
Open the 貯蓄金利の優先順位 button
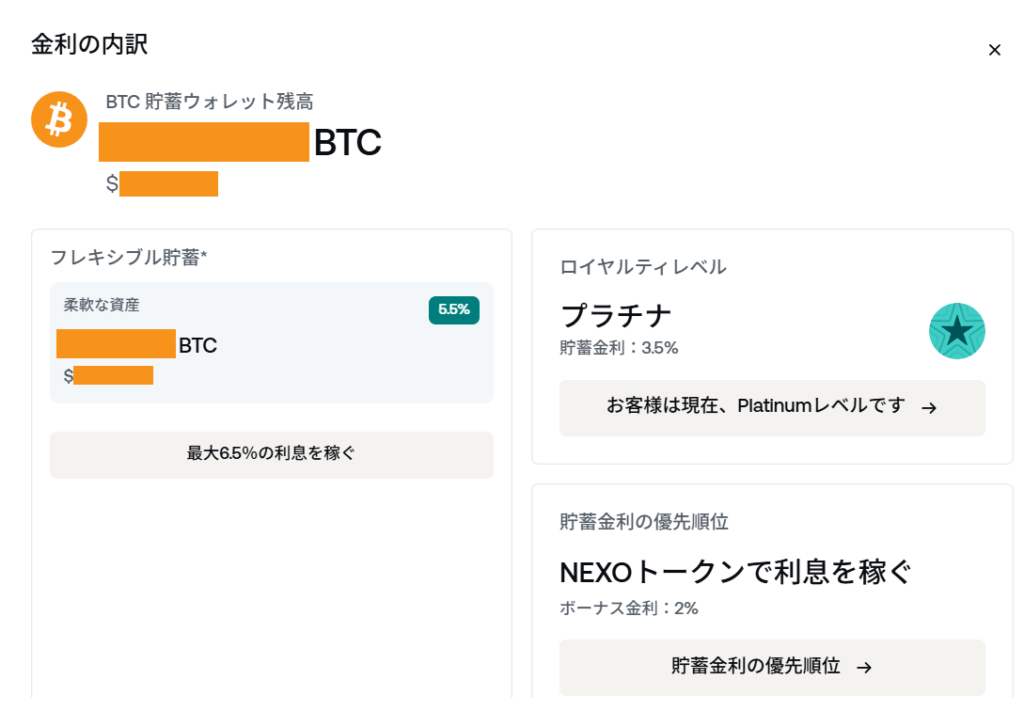tap(771, 667)
